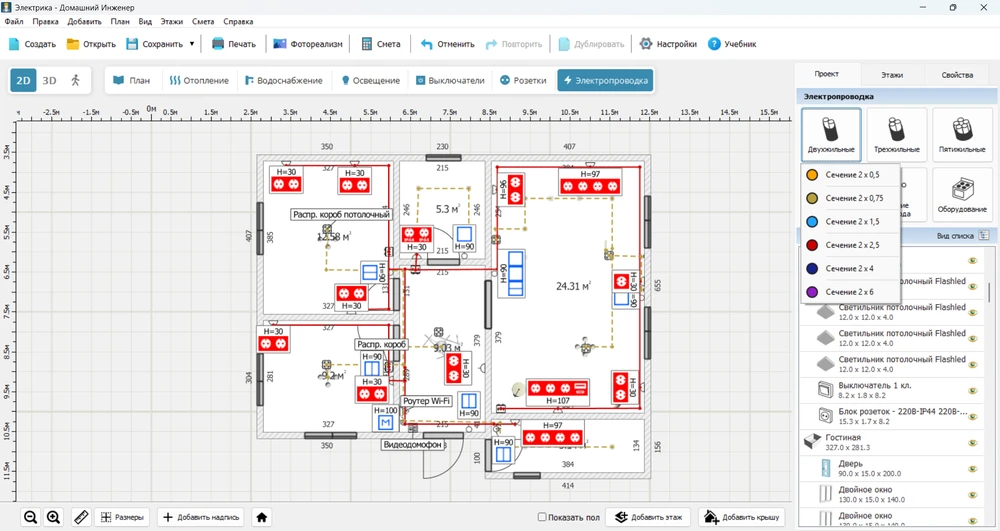Click the Добавить этаж button
Viewport: 1000px width, 531px height.
click(x=648, y=517)
